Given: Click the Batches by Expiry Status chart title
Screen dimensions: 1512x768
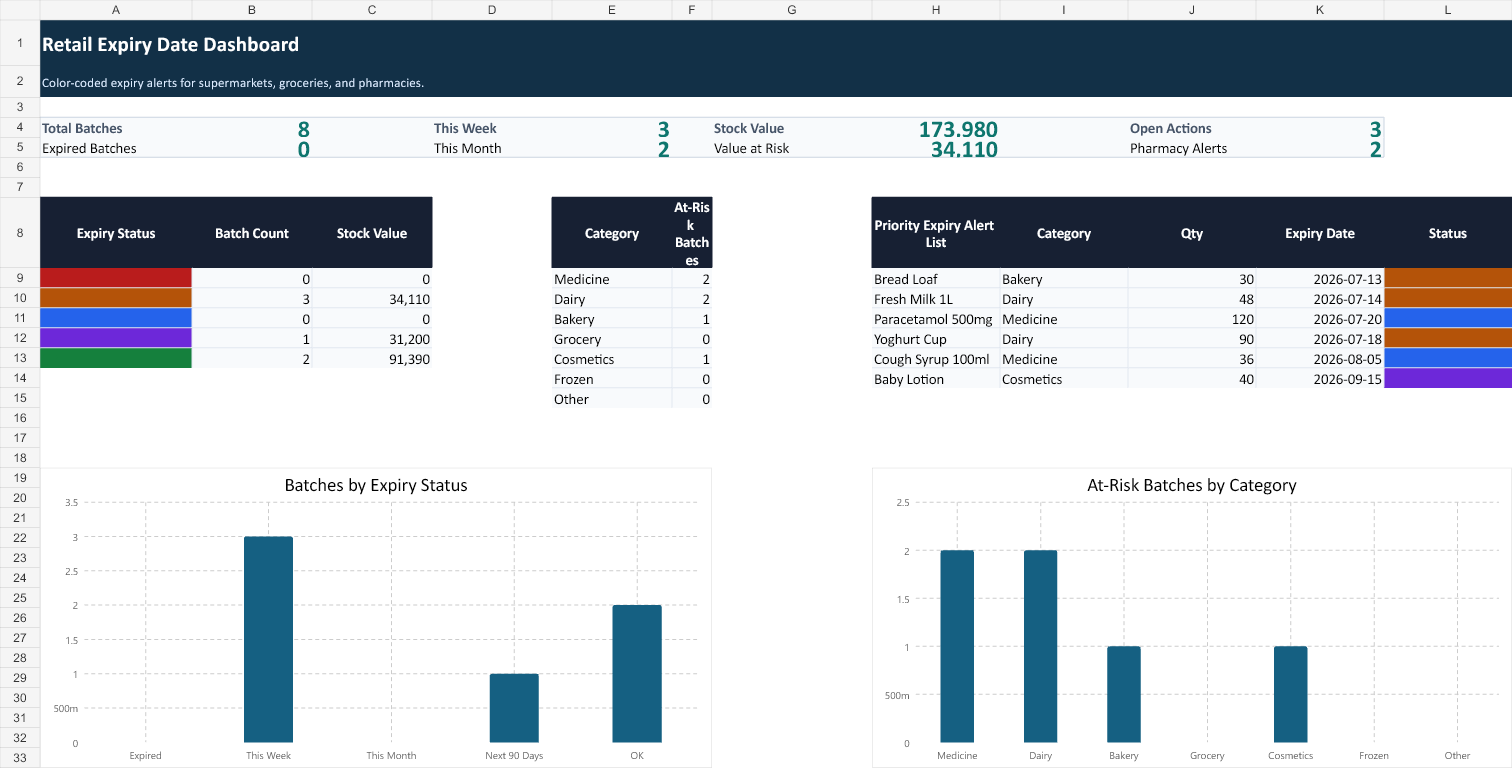Looking at the screenshot, I should coord(376,485).
